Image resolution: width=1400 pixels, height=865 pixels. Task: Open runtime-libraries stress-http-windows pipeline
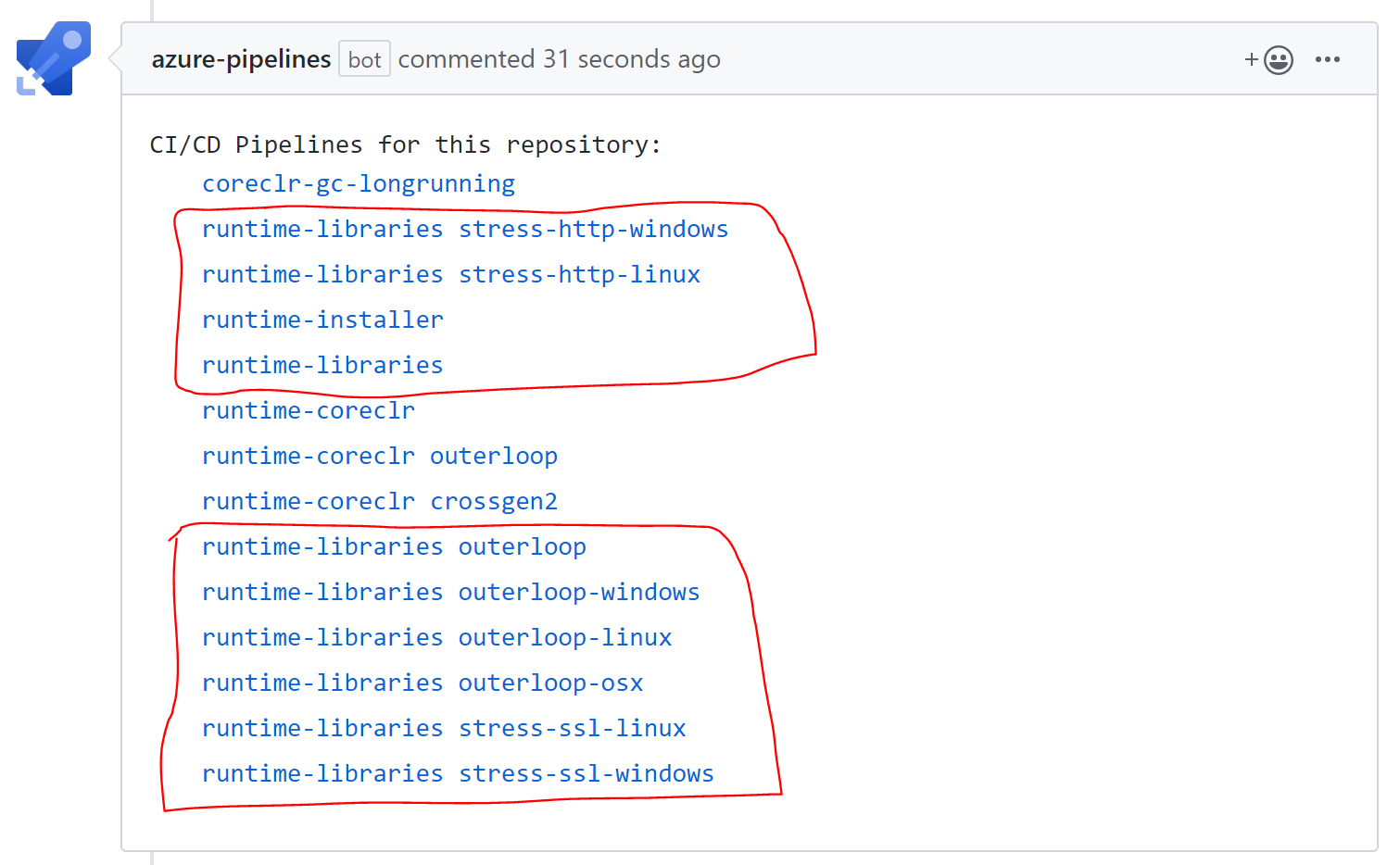tap(465, 229)
